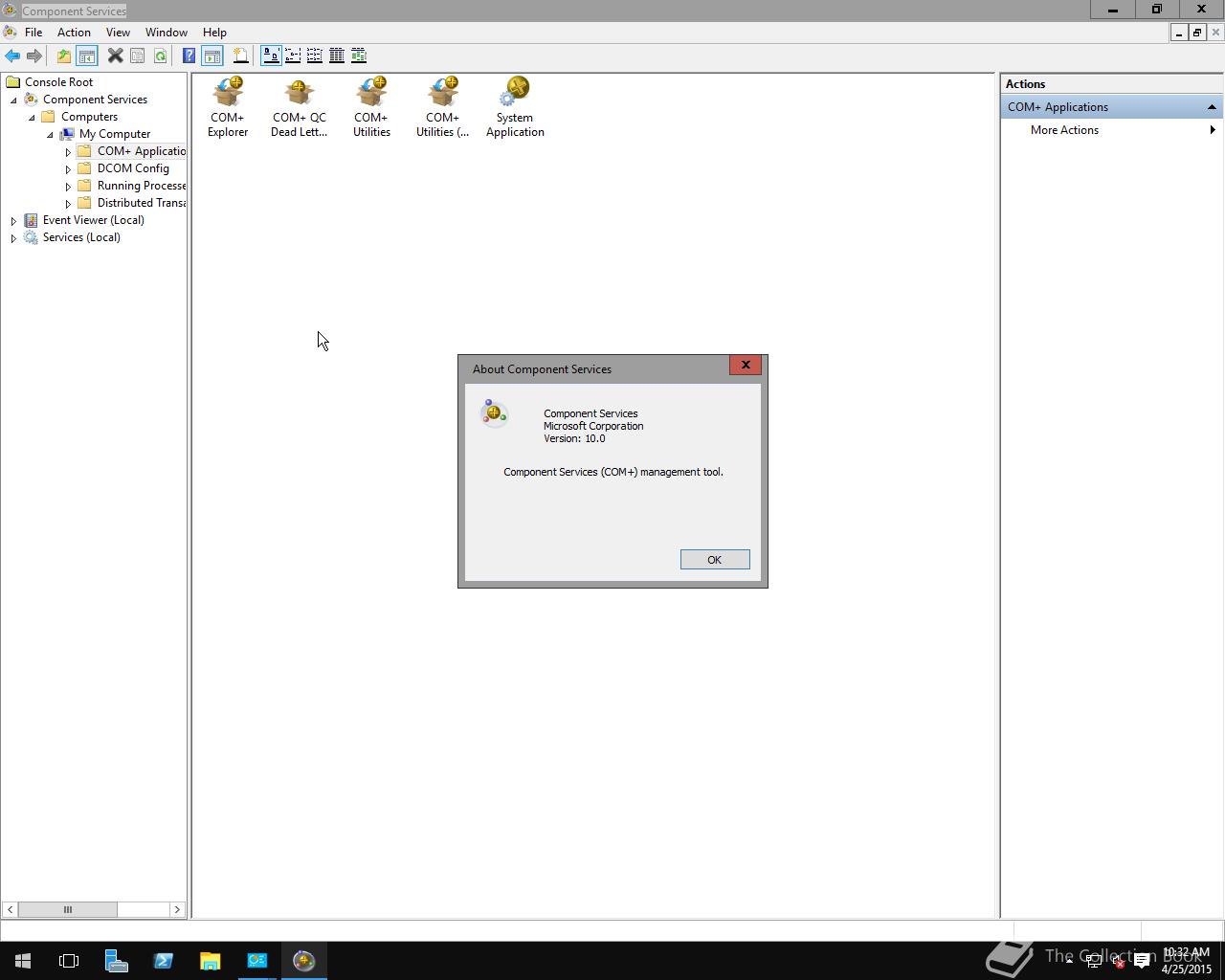
Task: Switch to Detail view toolbar icon
Action: [x=337, y=56]
